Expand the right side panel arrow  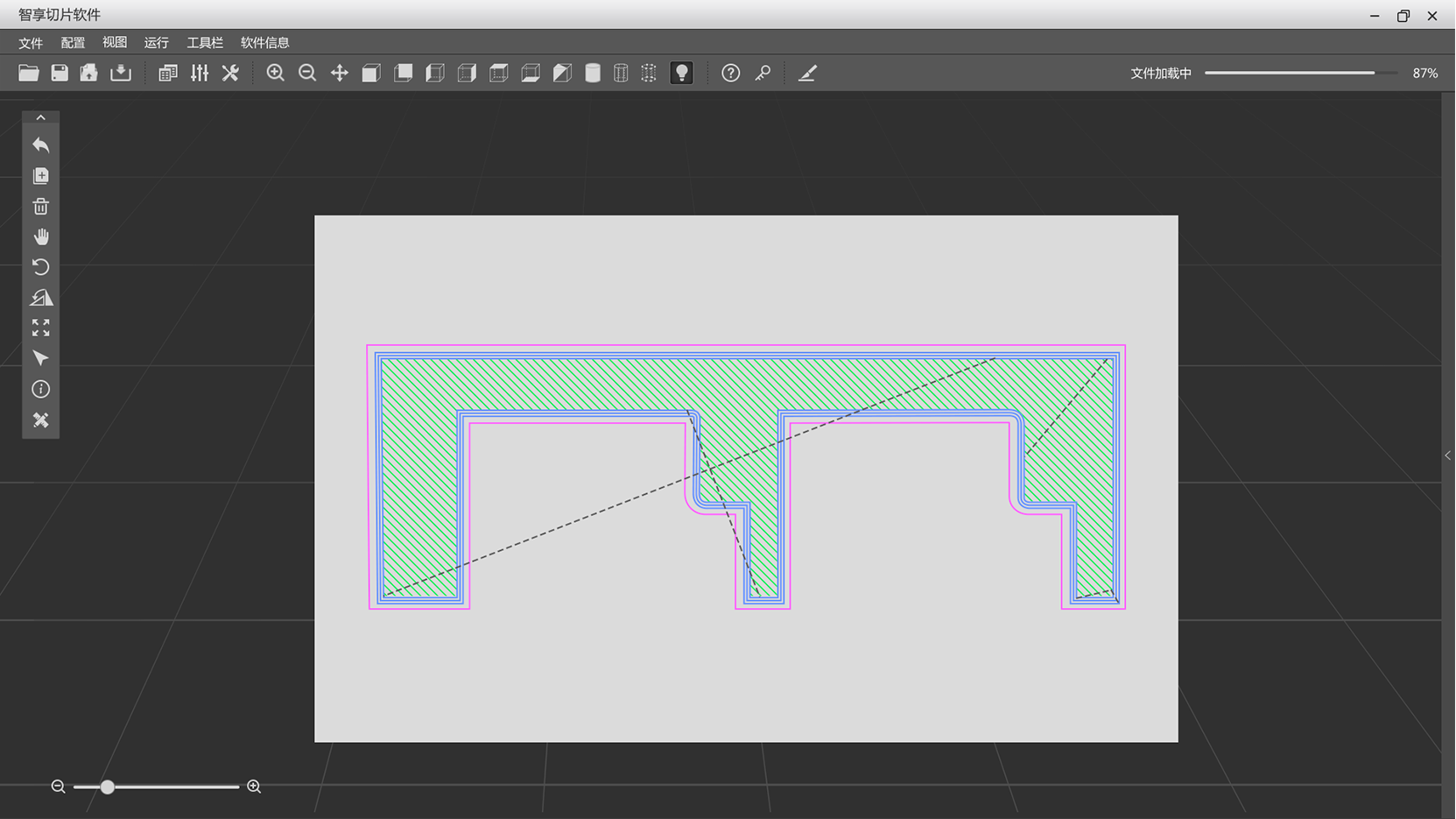coord(1447,455)
